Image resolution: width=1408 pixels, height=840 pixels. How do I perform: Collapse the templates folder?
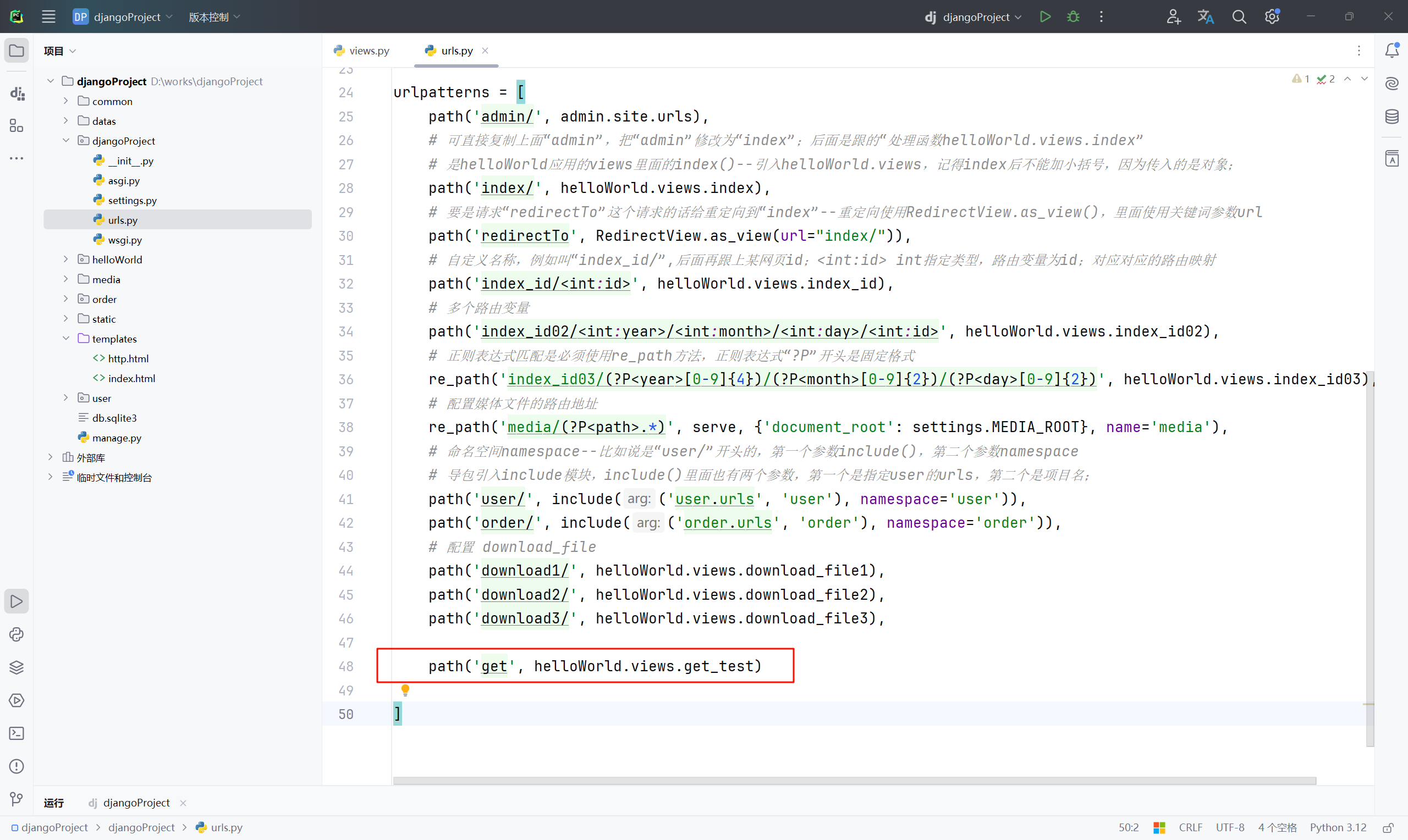(65, 339)
